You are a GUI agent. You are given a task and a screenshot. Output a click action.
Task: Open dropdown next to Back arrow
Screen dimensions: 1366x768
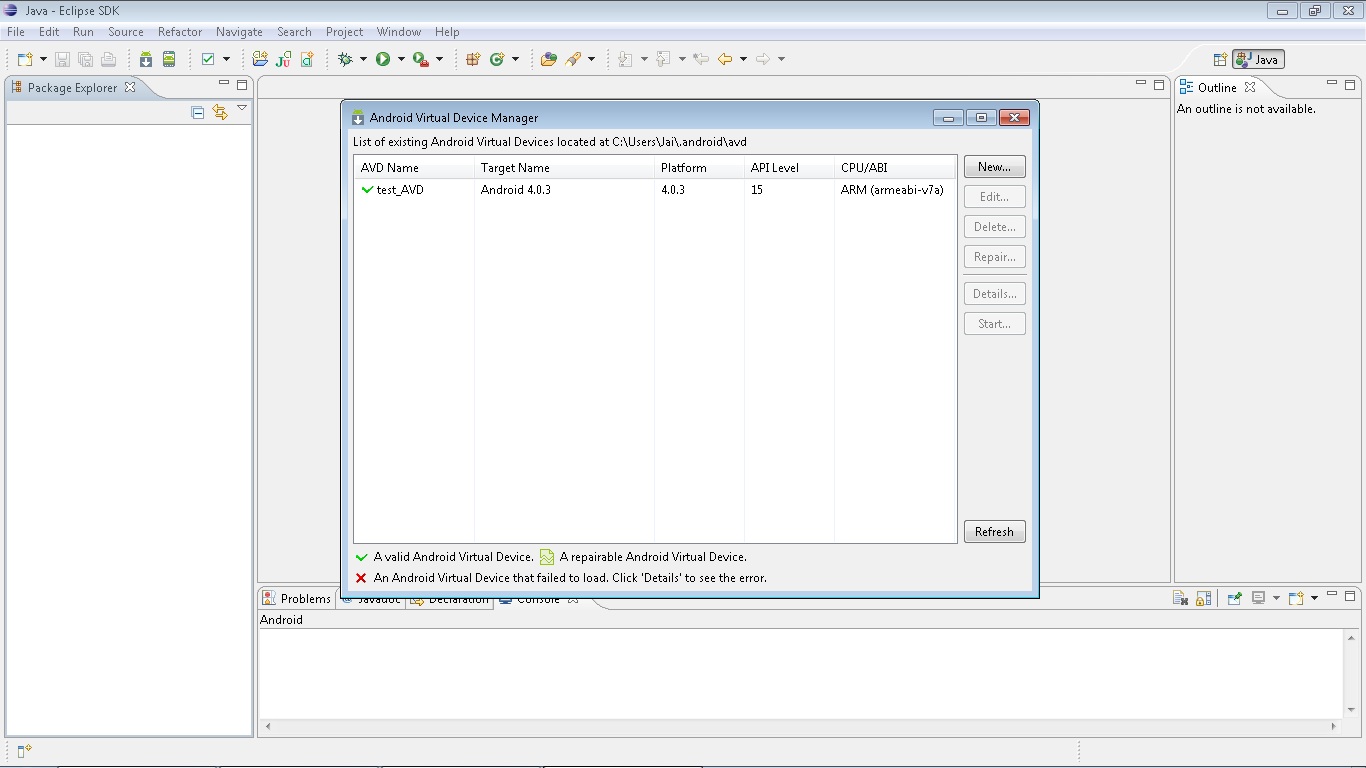[x=743, y=59]
